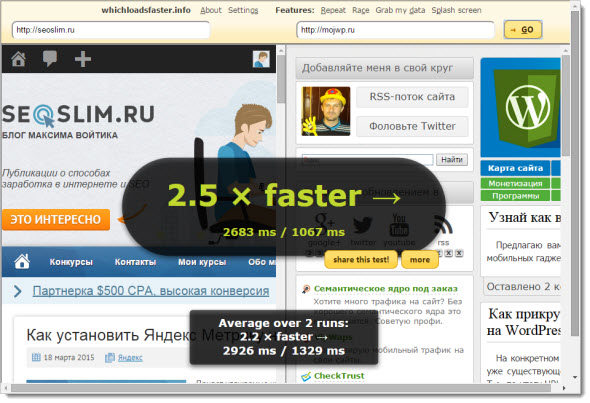This screenshot has width=590, height=403.
Task: Click the Оставлено 2 sidebar heading
Action: pyautogui.click(x=523, y=286)
